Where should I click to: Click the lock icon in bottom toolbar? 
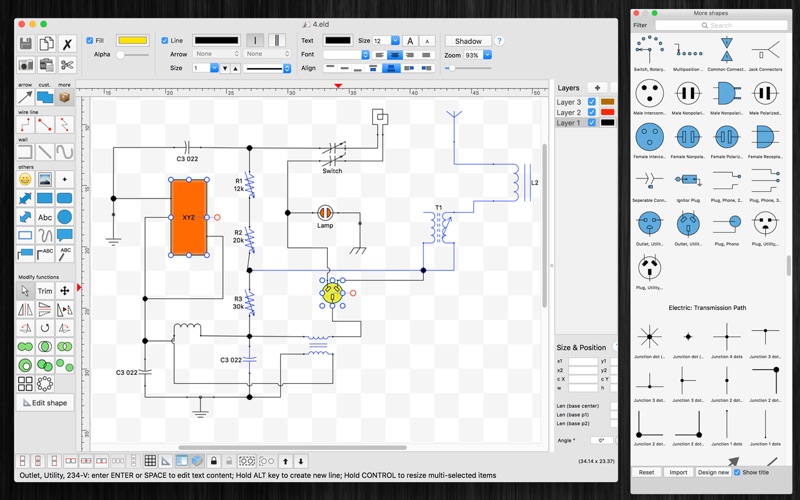click(x=213, y=461)
